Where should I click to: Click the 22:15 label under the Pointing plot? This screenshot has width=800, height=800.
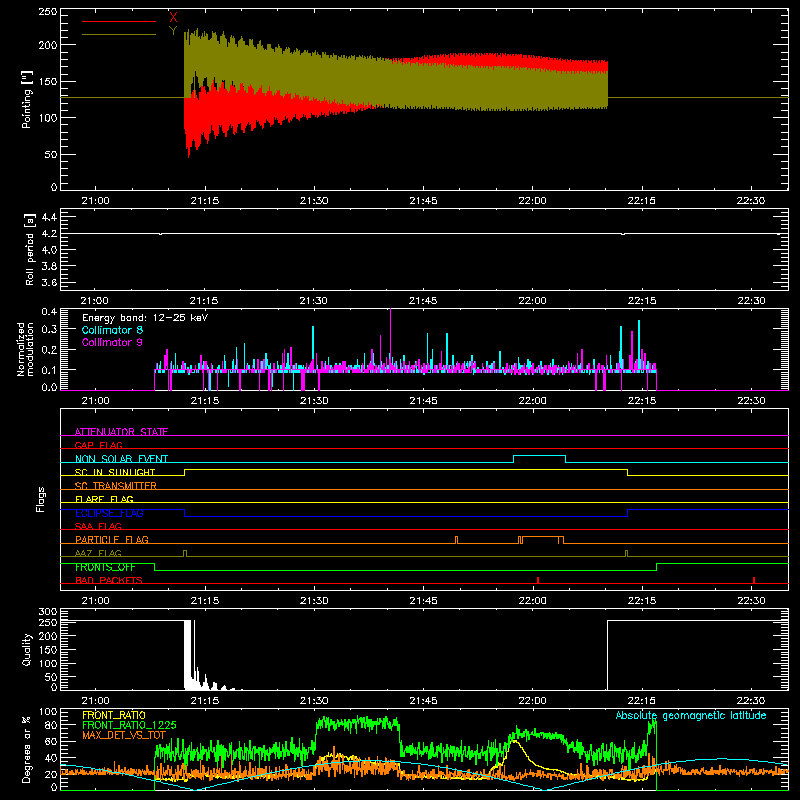(641, 201)
